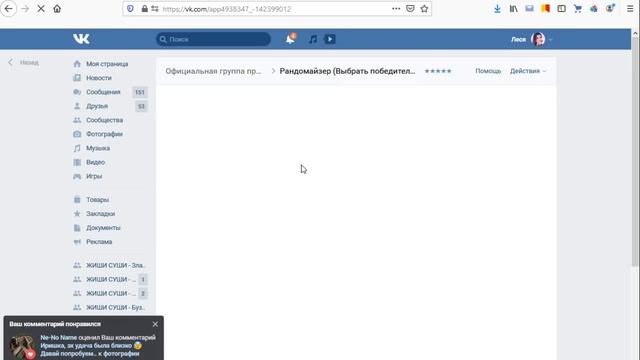Open the browser home page icon
Viewport: 640px width, 360px height.
[x=57, y=9]
